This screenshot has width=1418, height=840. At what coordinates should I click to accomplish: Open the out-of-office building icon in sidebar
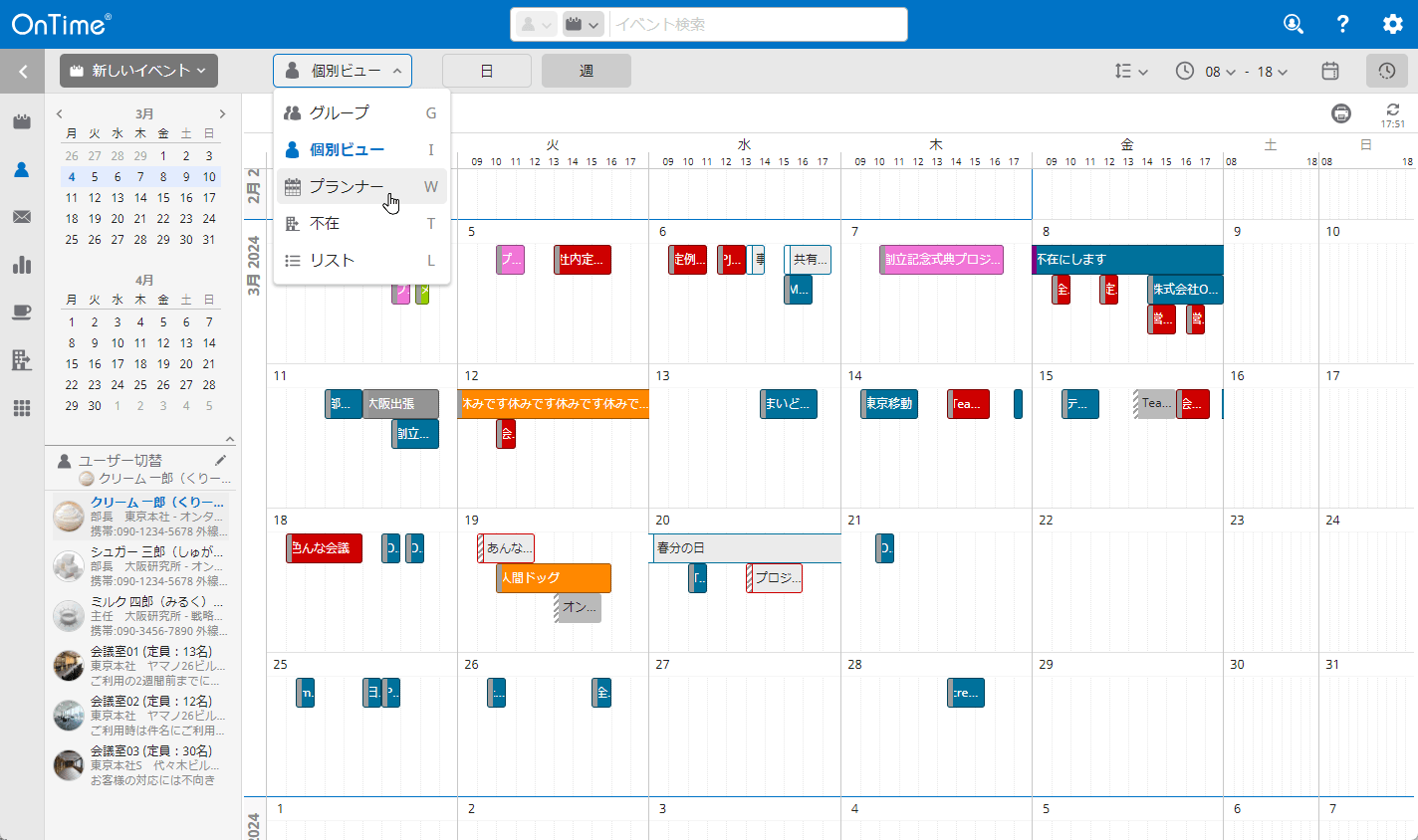click(x=22, y=360)
